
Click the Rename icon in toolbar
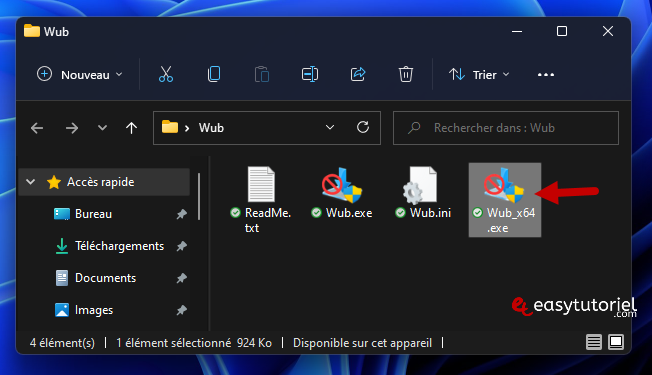[310, 75]
